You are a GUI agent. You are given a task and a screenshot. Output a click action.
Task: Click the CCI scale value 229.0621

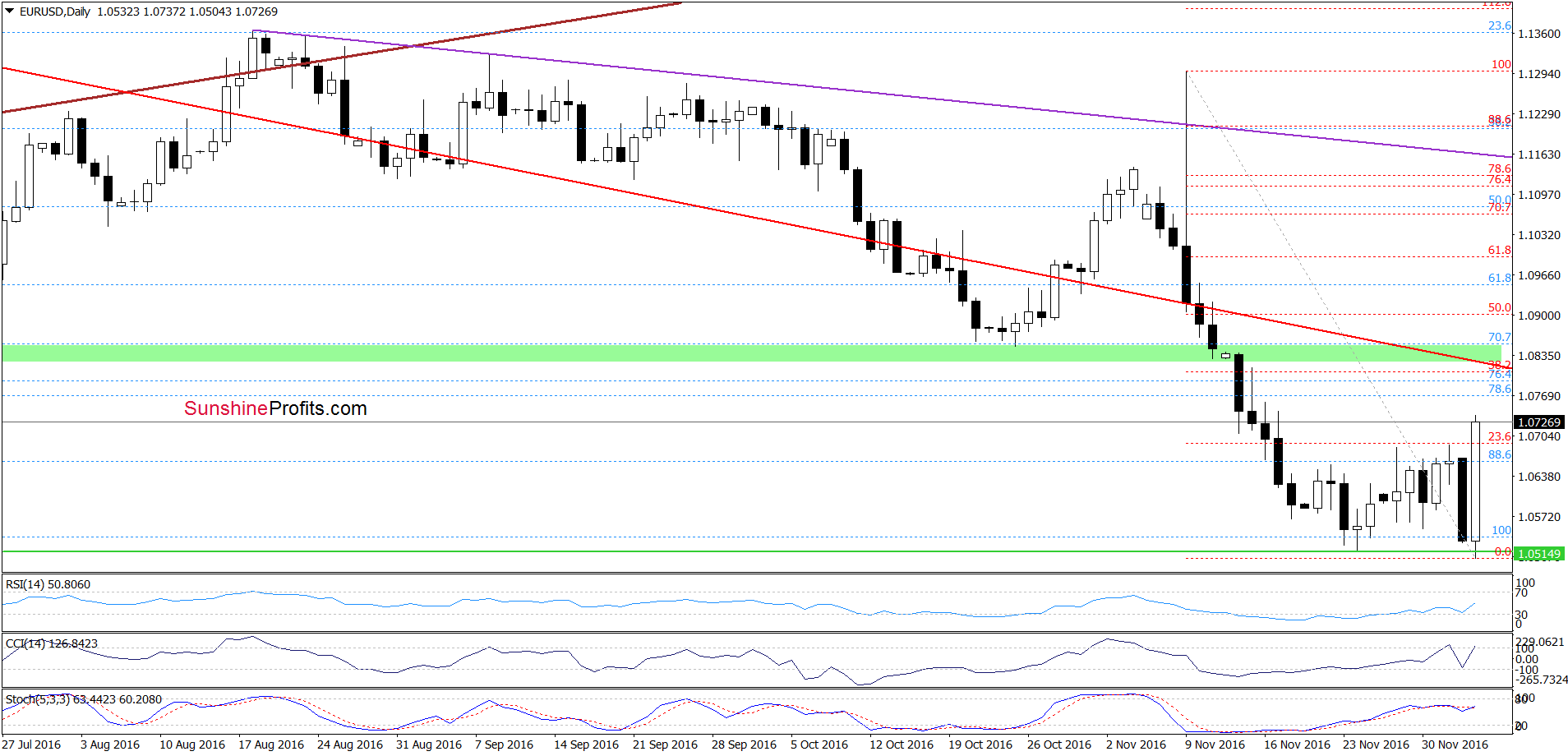click(1540, 642)
